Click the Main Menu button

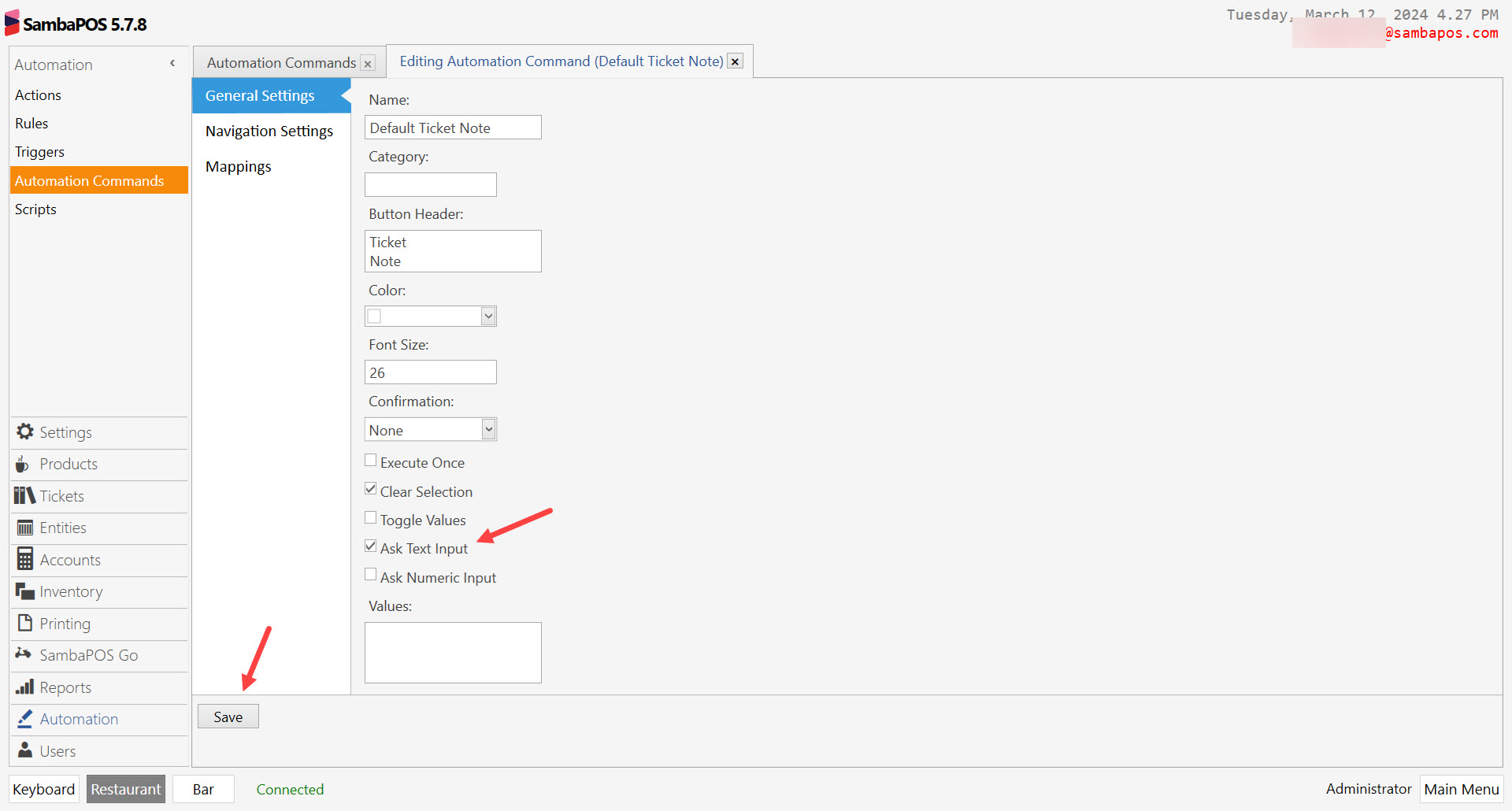click(1461, 789)
